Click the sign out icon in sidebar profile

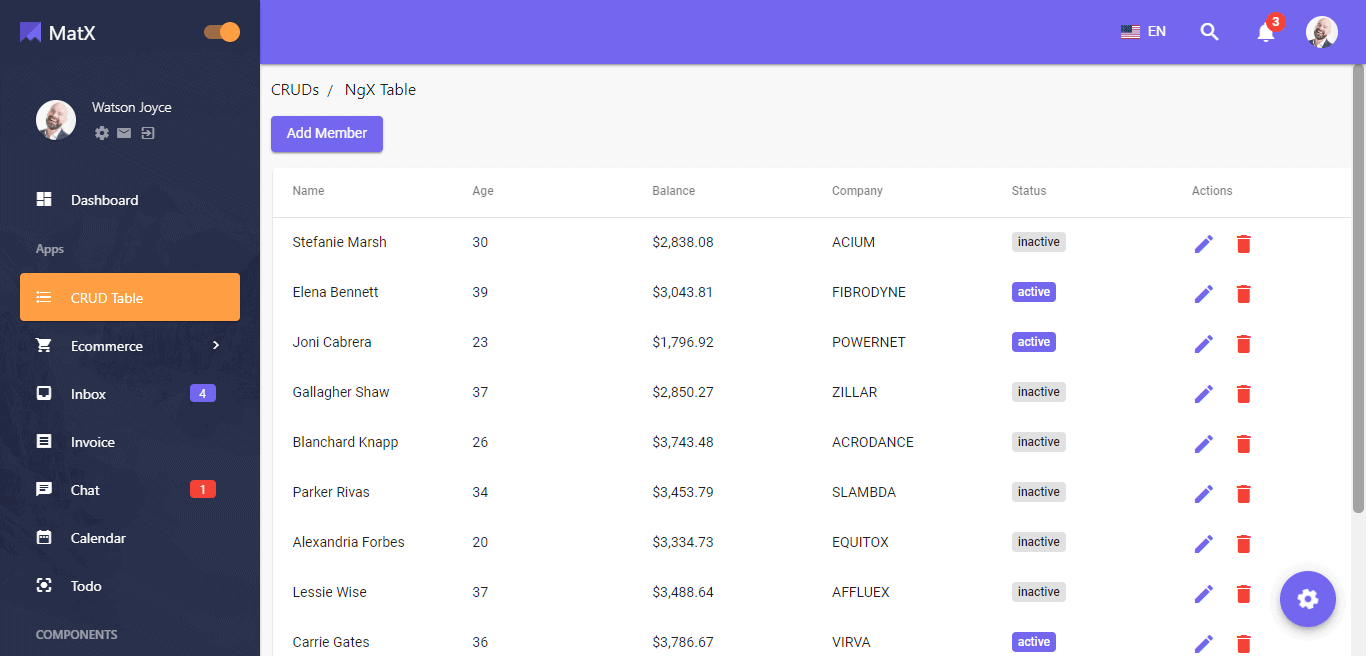[148, 133]
